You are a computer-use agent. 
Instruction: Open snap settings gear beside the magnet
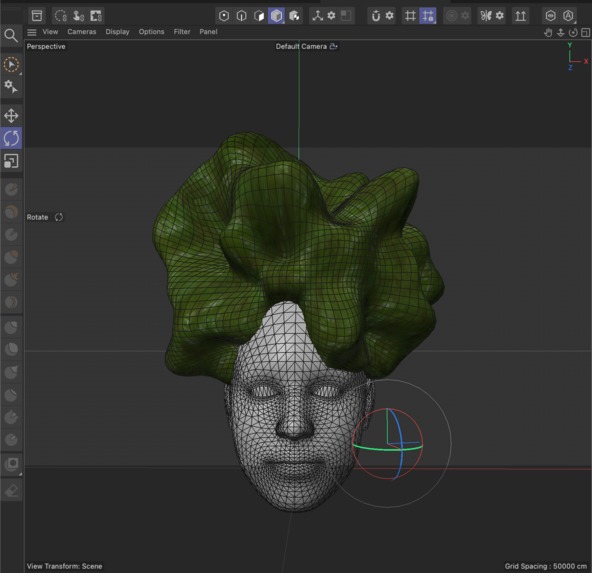pyautogui.click(x=390, y=15)
